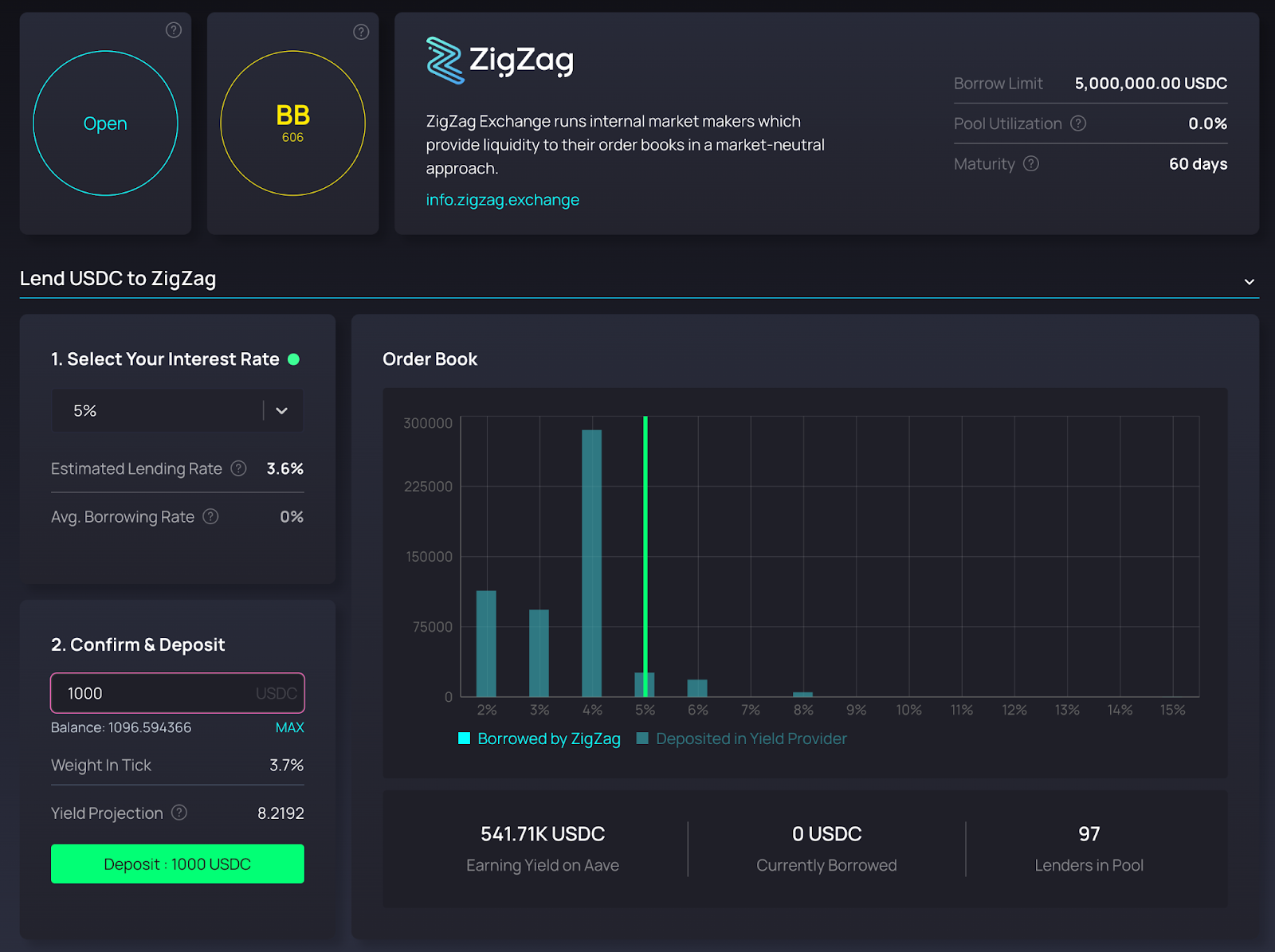Click the 6% bar in Order Book
Viewport: 1275px width, 952px height.
pyautogui.click(x=697, y=688)
